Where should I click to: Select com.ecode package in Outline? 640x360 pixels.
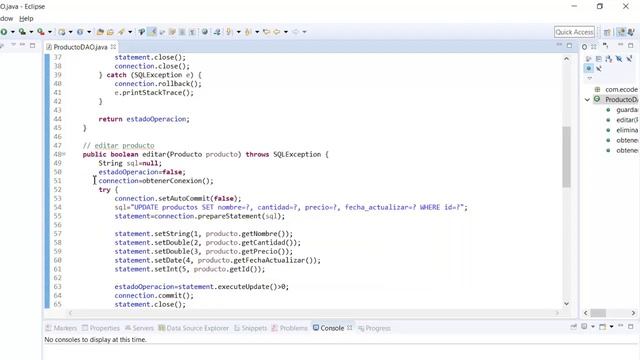[x=621, y=89]
